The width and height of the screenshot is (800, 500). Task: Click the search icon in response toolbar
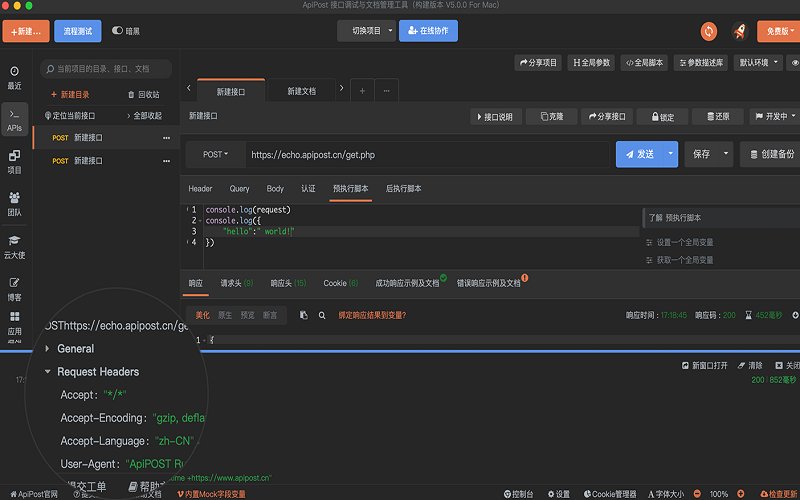pos(322,315)
